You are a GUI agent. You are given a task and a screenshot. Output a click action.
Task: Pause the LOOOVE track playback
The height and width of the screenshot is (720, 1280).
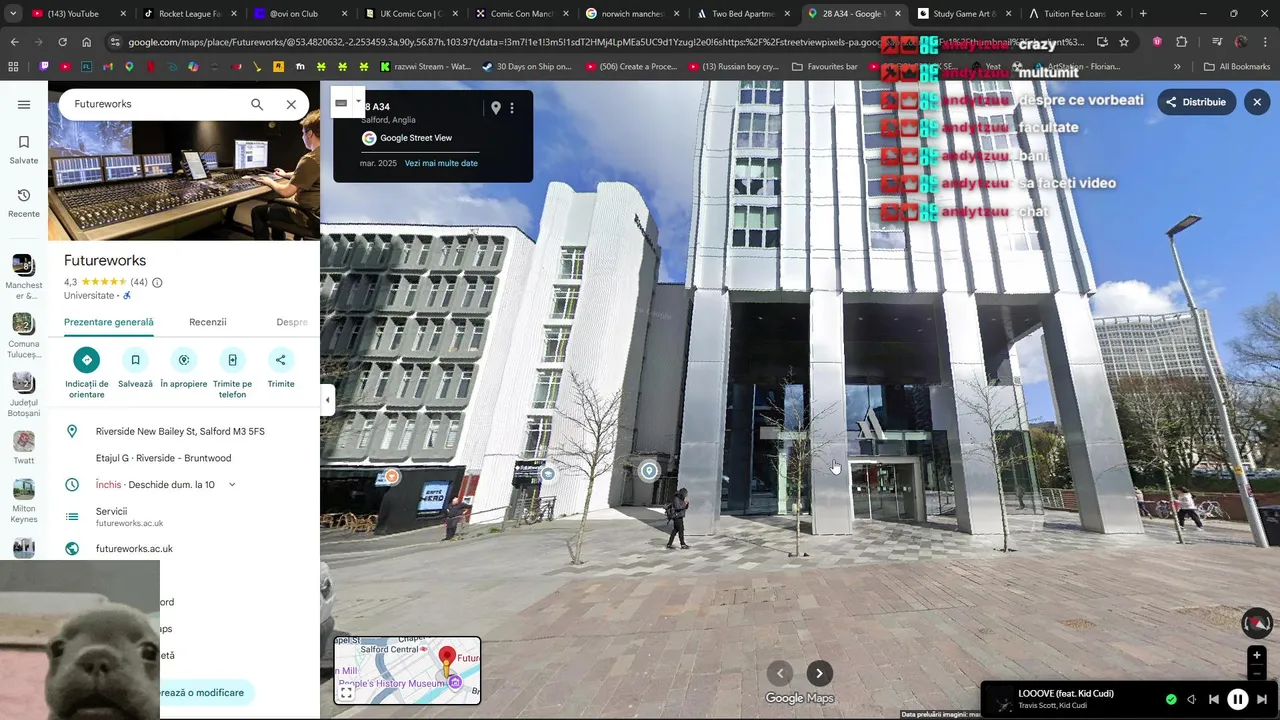click(1237, 699)
